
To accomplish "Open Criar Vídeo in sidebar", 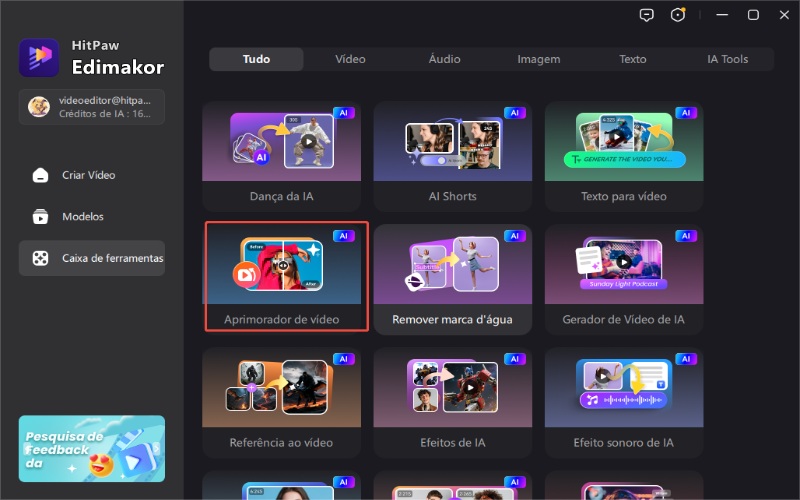I will tap(92, 175).
